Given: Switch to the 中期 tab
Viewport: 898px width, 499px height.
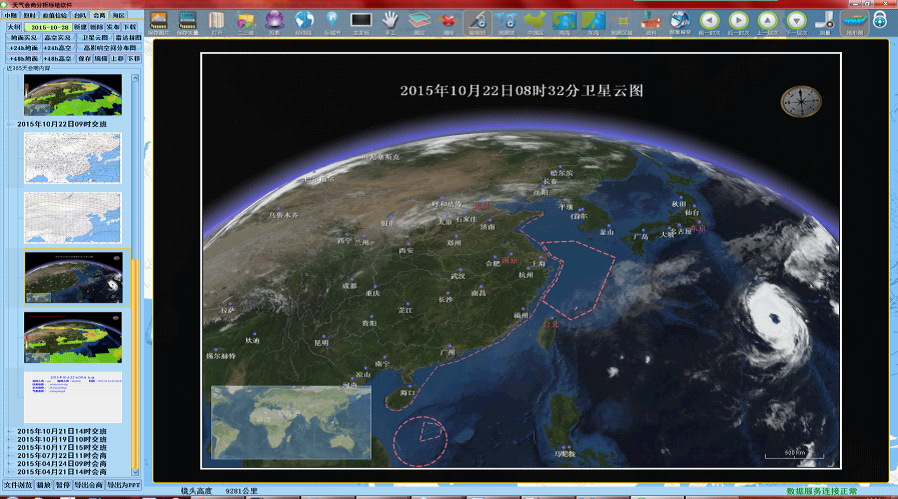Looking at the screenshot, I should point(10,15).
